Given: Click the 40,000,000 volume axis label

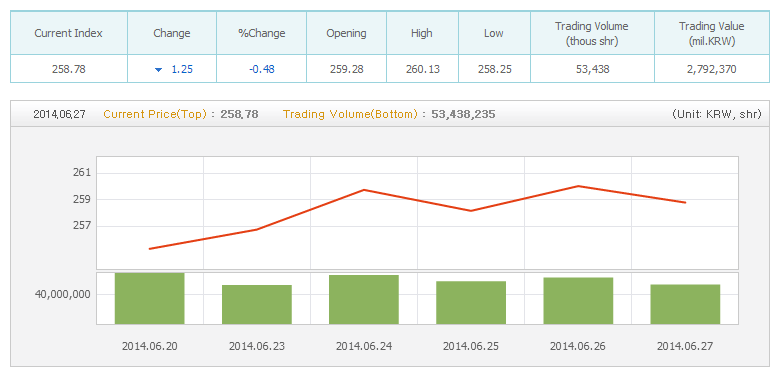Looking at the screenshot, I should click(x=63, y=294).
